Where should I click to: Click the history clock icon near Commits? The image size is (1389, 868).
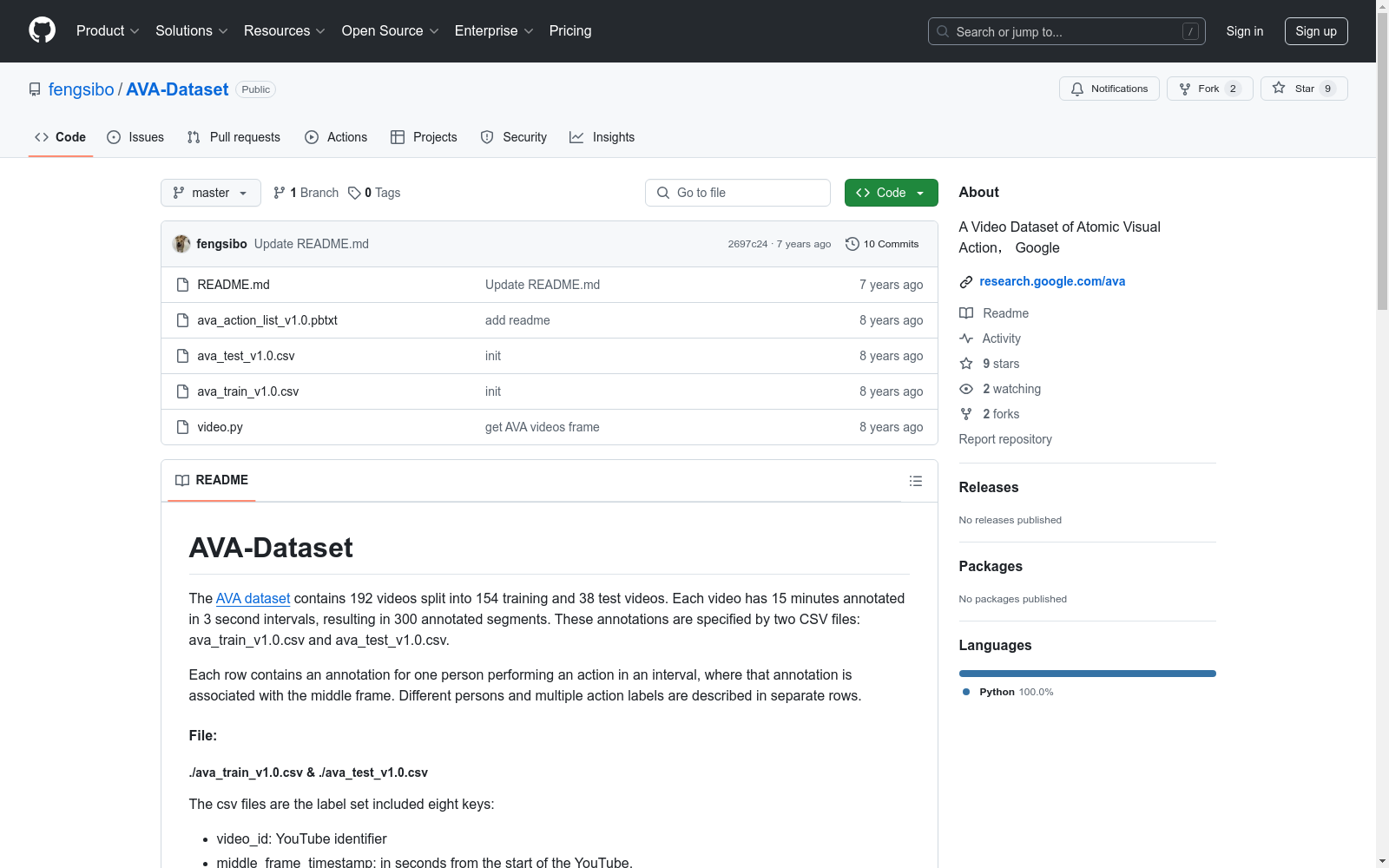(852, 244)
